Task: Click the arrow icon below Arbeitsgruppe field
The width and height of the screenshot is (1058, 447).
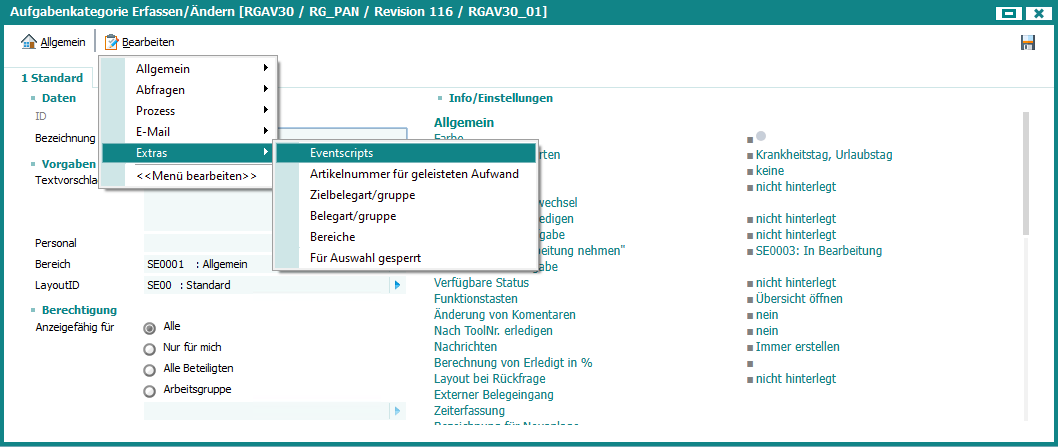Action: (x=397, y=411)
